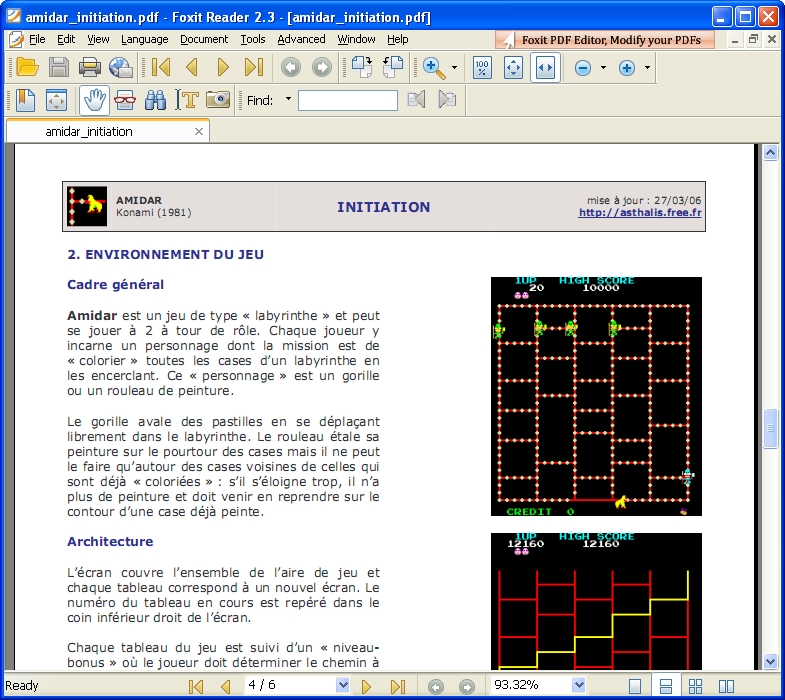
Task: Click the Open file folder icon
Action: (x=27, y=68)
